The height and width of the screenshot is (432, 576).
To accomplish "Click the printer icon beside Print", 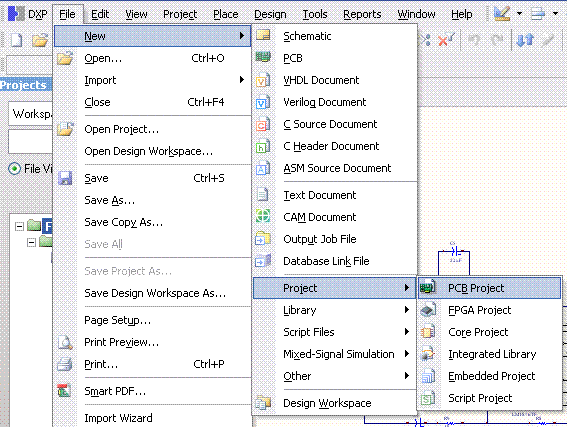I will (x=65, y=364).
